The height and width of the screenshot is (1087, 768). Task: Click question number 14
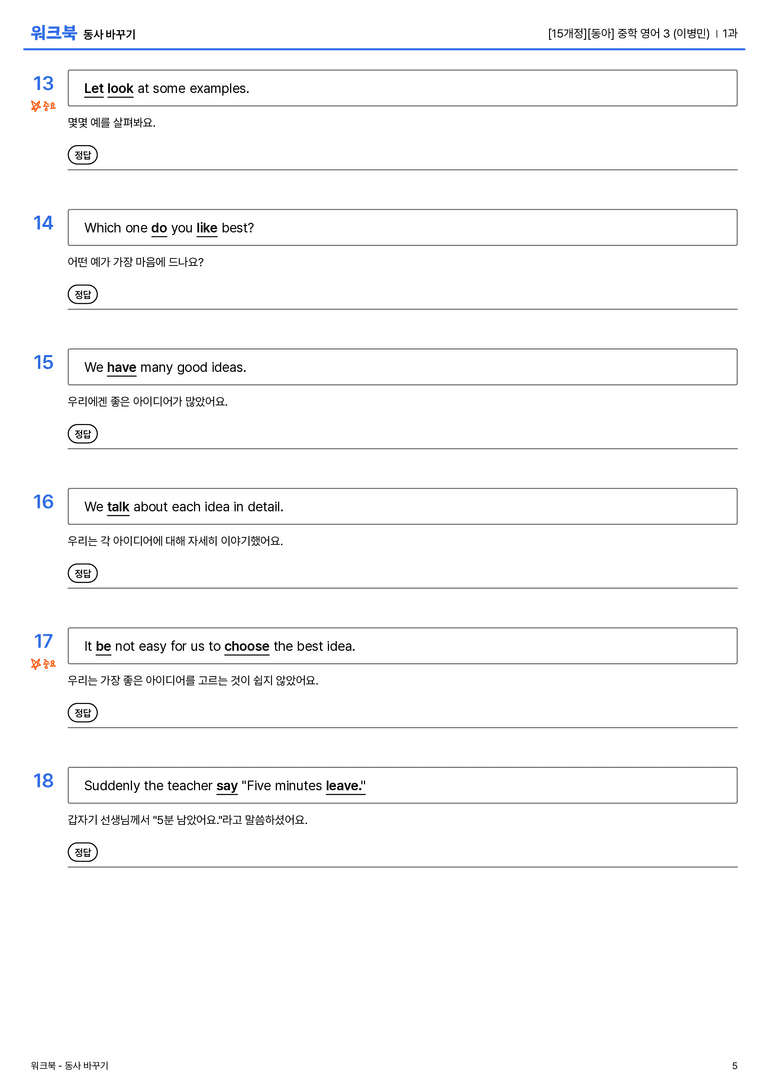pyautogui.click(x=43, y=223)
